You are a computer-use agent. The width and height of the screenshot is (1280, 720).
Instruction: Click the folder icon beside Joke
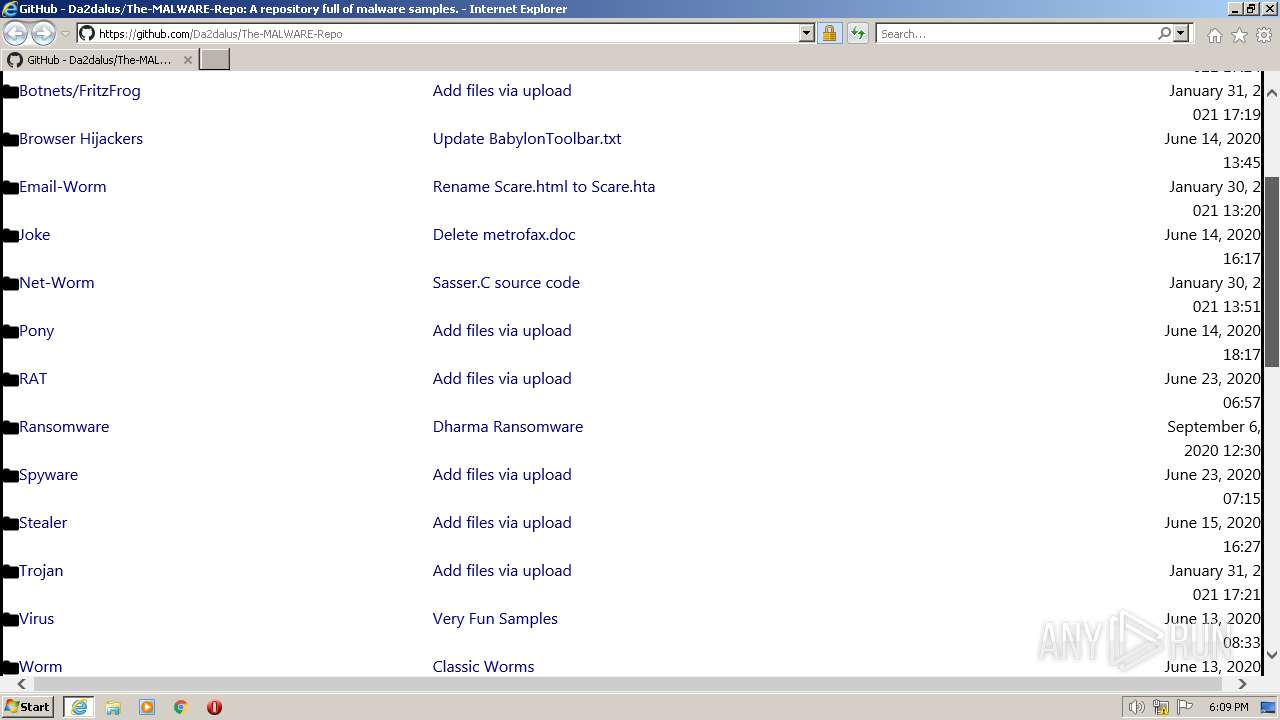pos(10,236)
